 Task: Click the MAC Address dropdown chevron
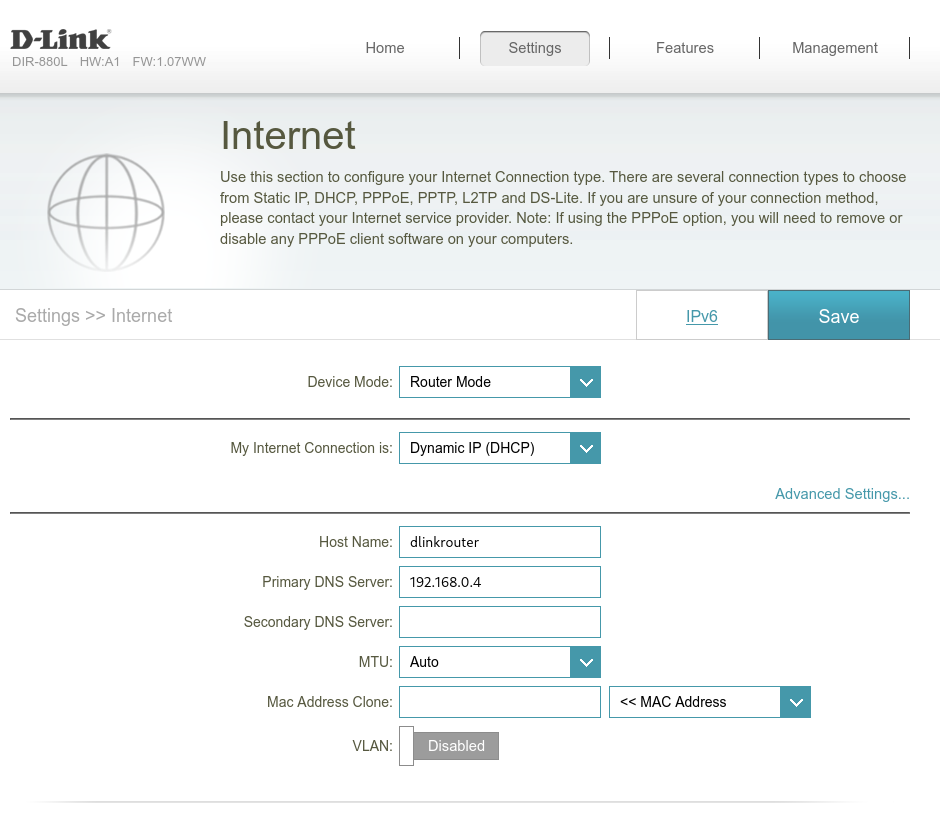coord(795,702)
